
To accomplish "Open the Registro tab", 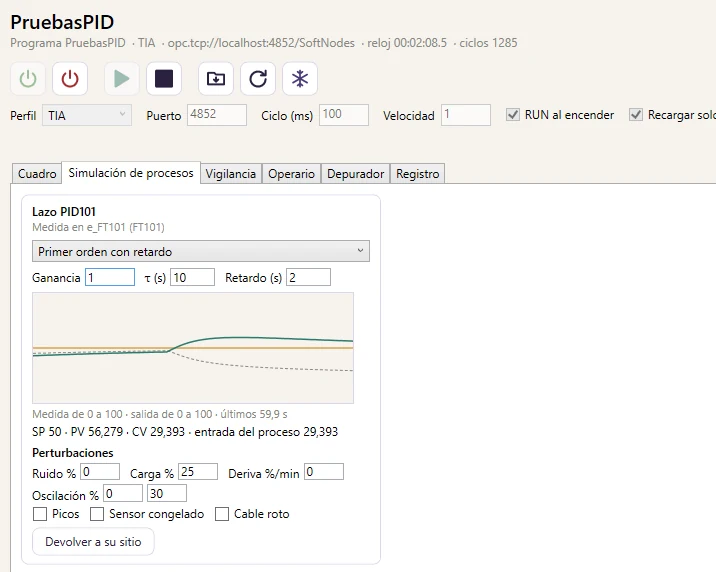I will click(418, 174).
